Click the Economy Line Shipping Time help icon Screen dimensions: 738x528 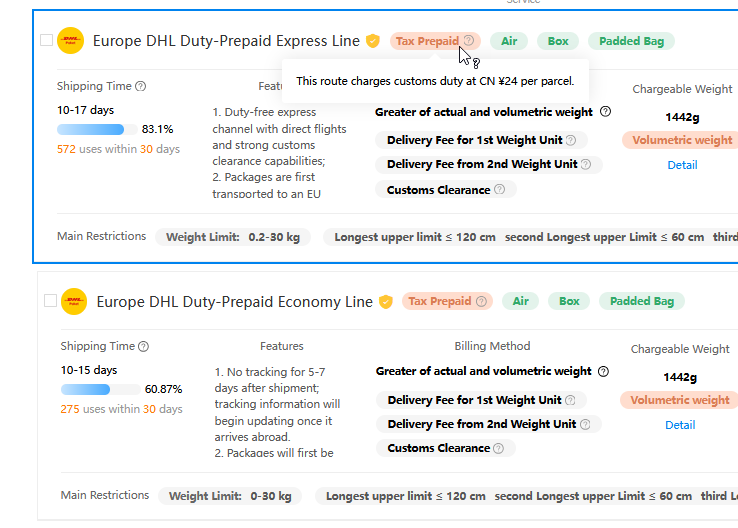coord(144,346)
